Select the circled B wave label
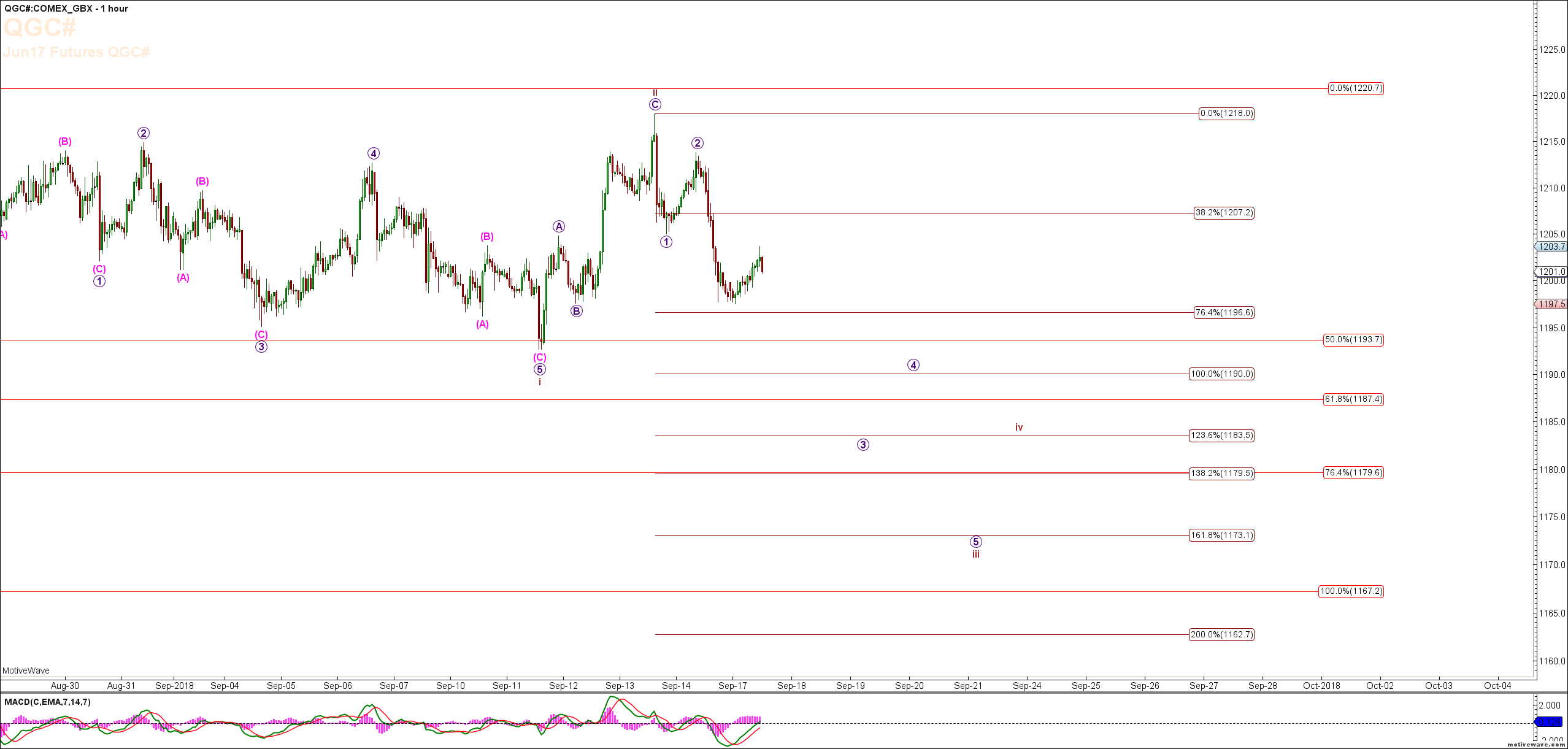Viewport: 1568px width, 749px height. 577,311
